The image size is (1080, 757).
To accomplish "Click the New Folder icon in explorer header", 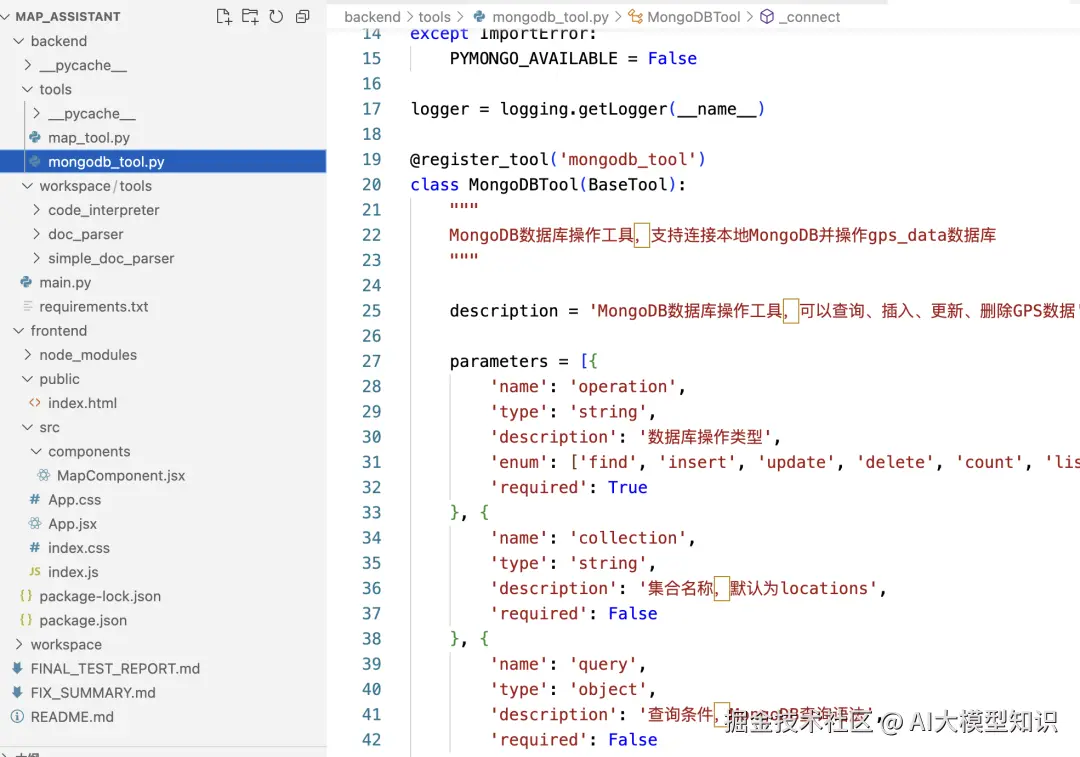I will pyautogui.click(x=250, y=17).
